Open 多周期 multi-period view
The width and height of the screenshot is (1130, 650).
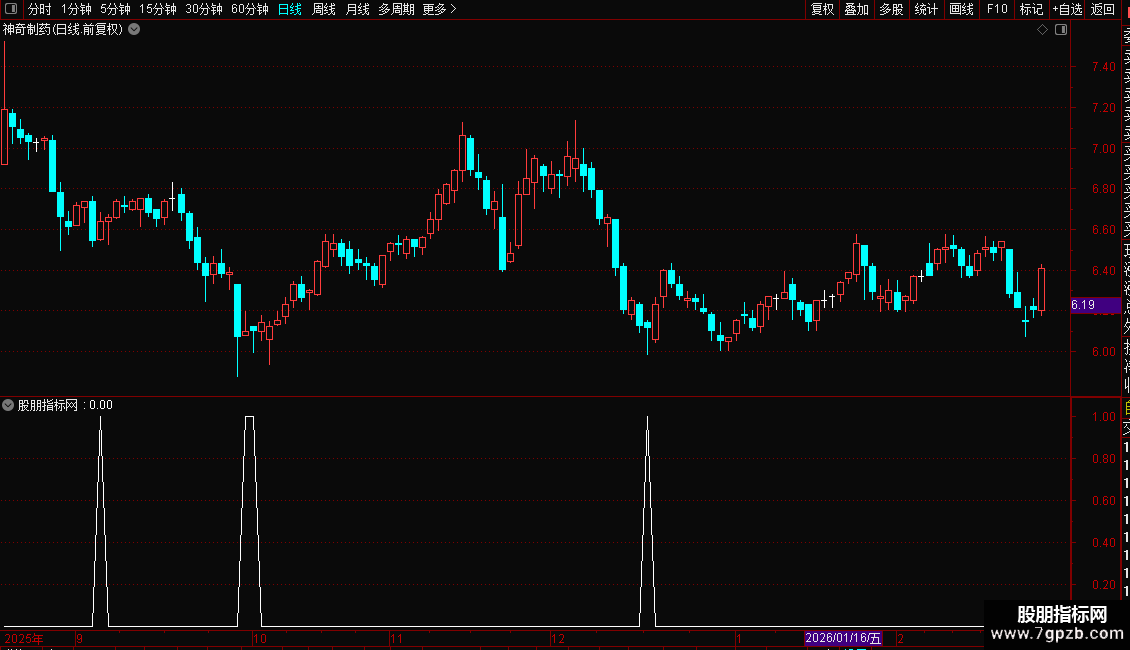tap(396, 9)
